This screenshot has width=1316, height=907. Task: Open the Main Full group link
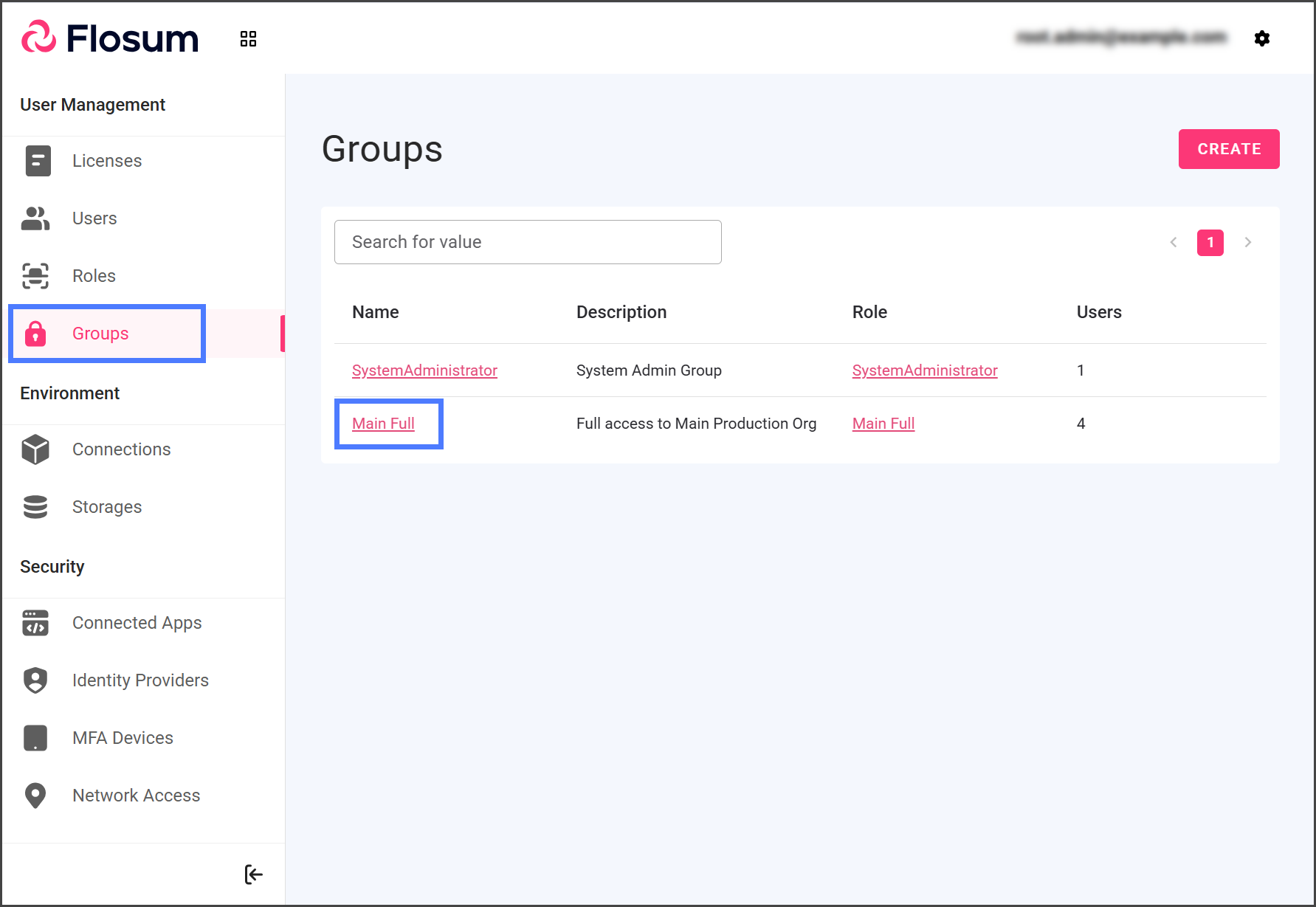(383, 424)
